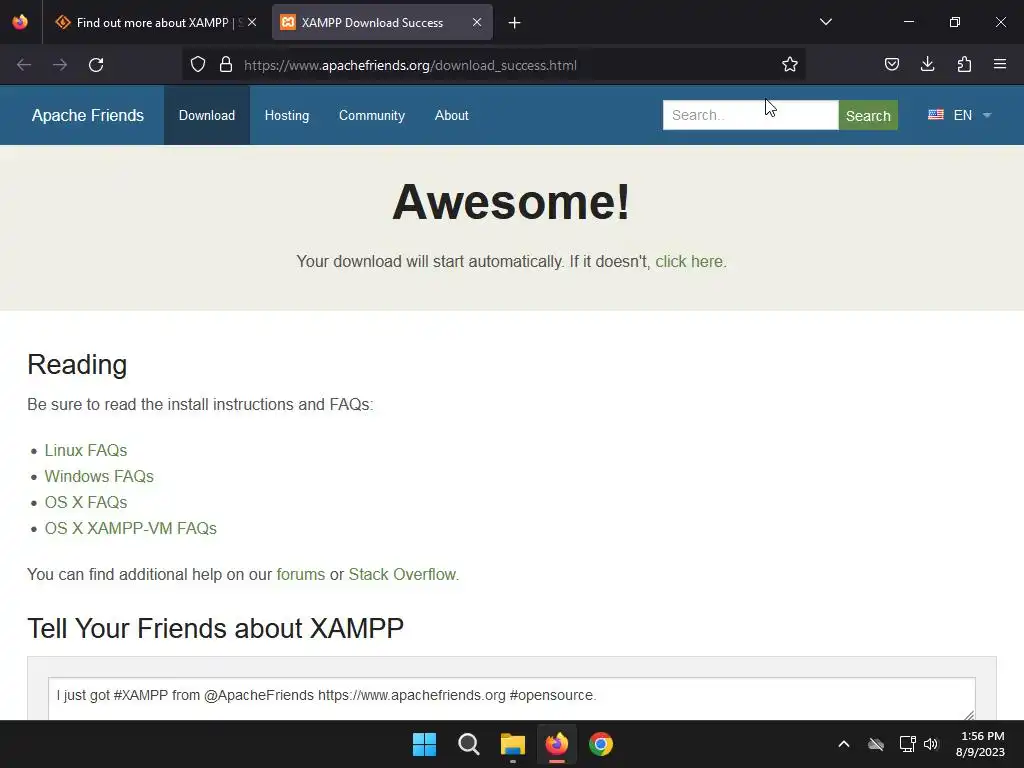The image size is (1024, 768).
Task: Click the 'Awesome!' heading text
Action: [x=511, y=202]
